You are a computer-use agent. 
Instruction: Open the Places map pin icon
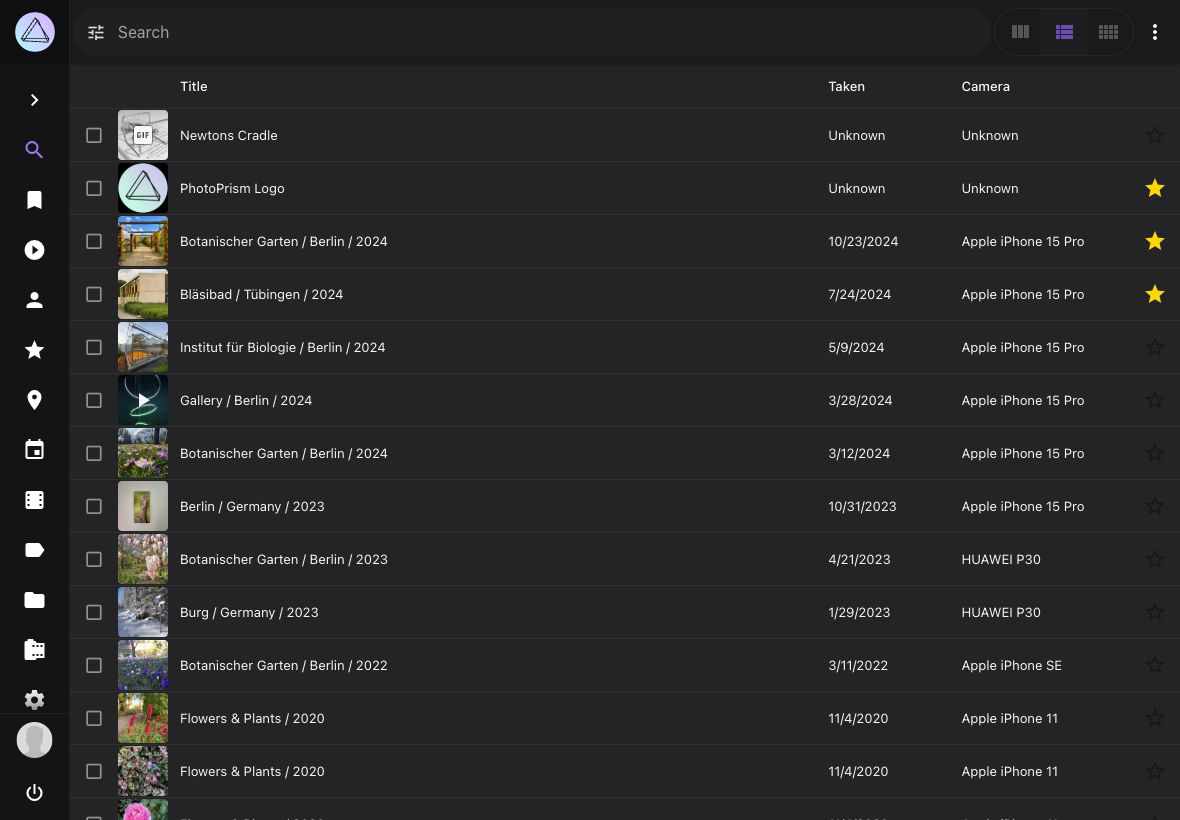coord(34,400)
